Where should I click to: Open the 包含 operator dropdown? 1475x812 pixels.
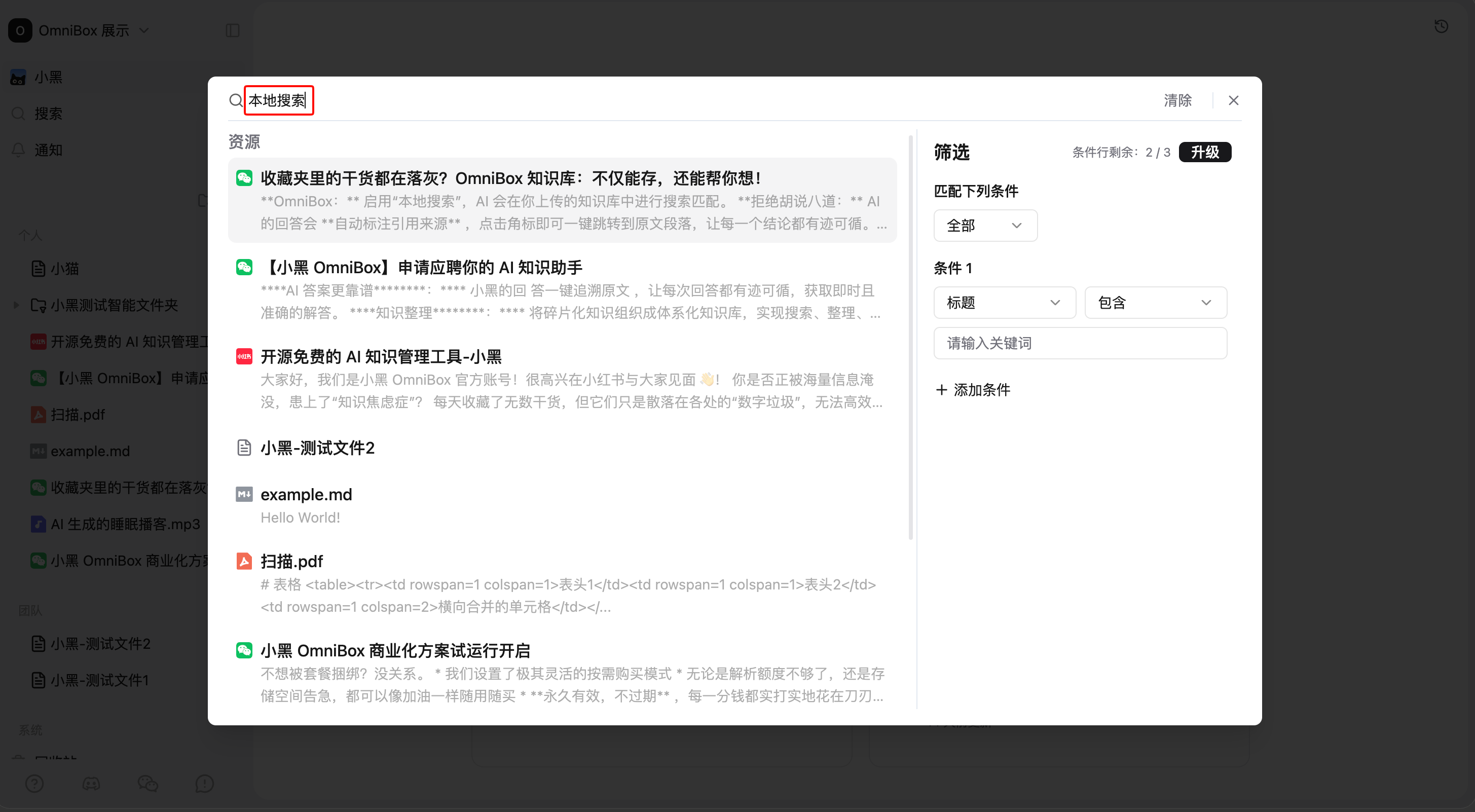click(1156, 303)
